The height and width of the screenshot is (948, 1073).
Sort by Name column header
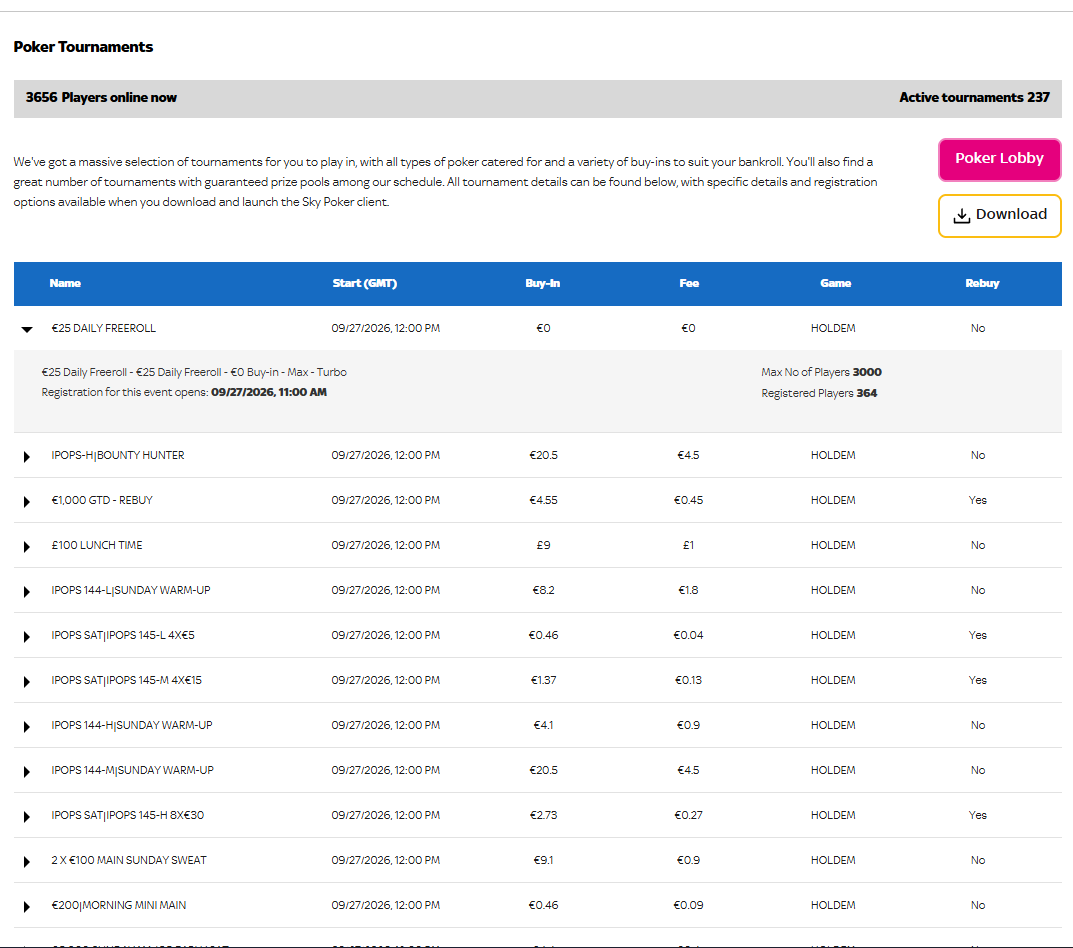[65, 283]
